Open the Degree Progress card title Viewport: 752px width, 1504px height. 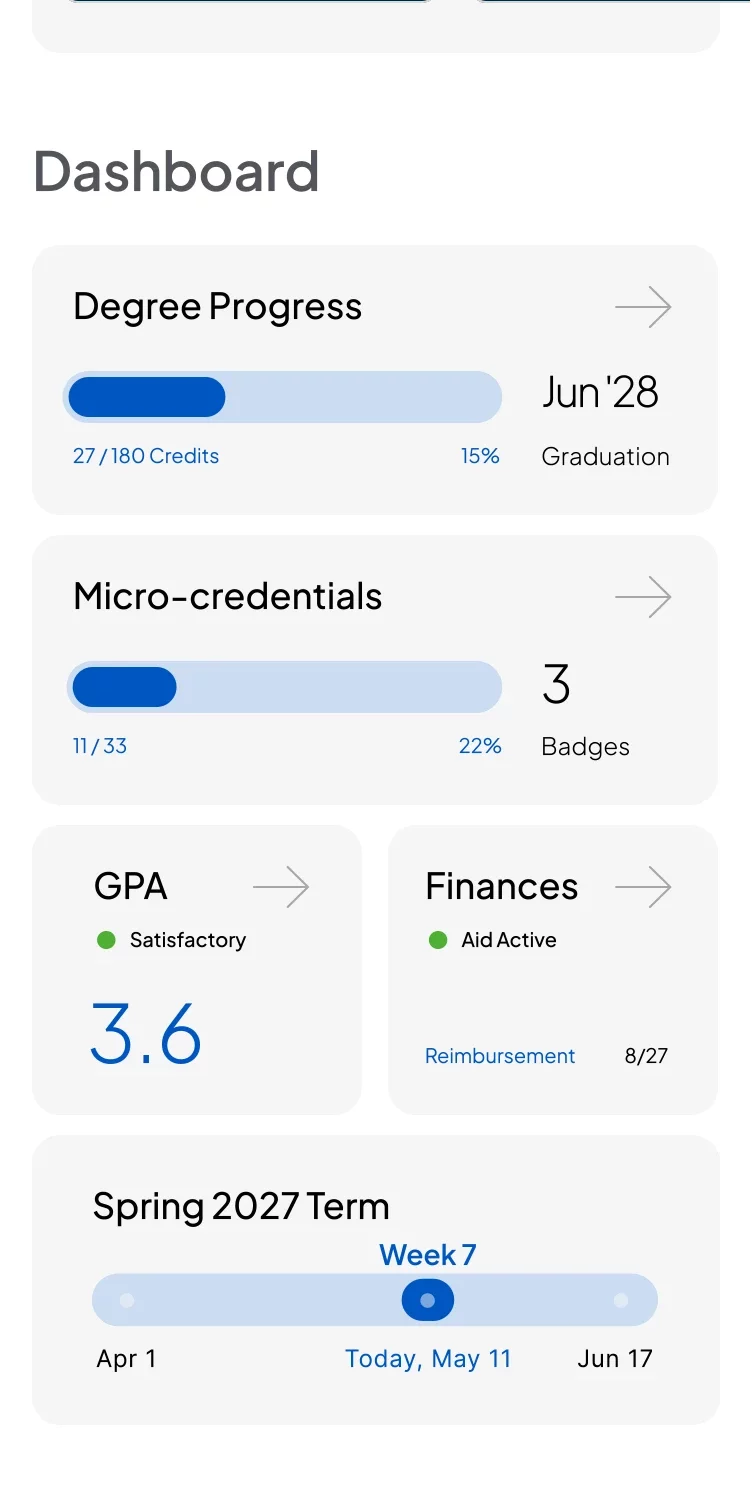point(218,307)
